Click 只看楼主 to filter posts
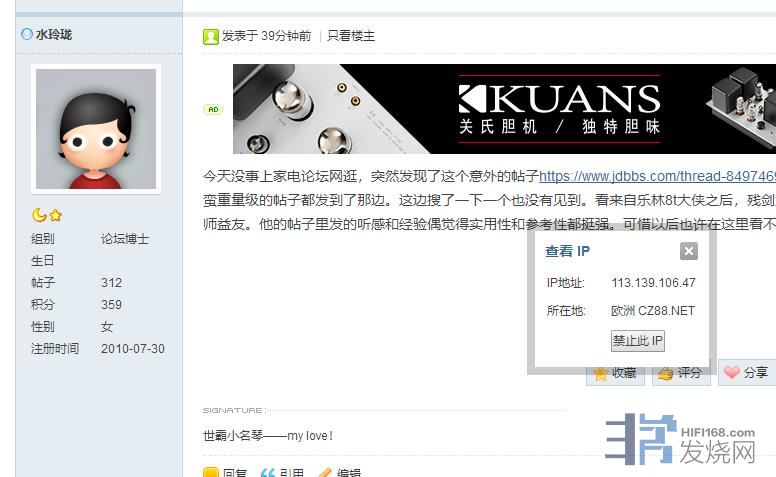776x477 pixels. pos(351,36)
